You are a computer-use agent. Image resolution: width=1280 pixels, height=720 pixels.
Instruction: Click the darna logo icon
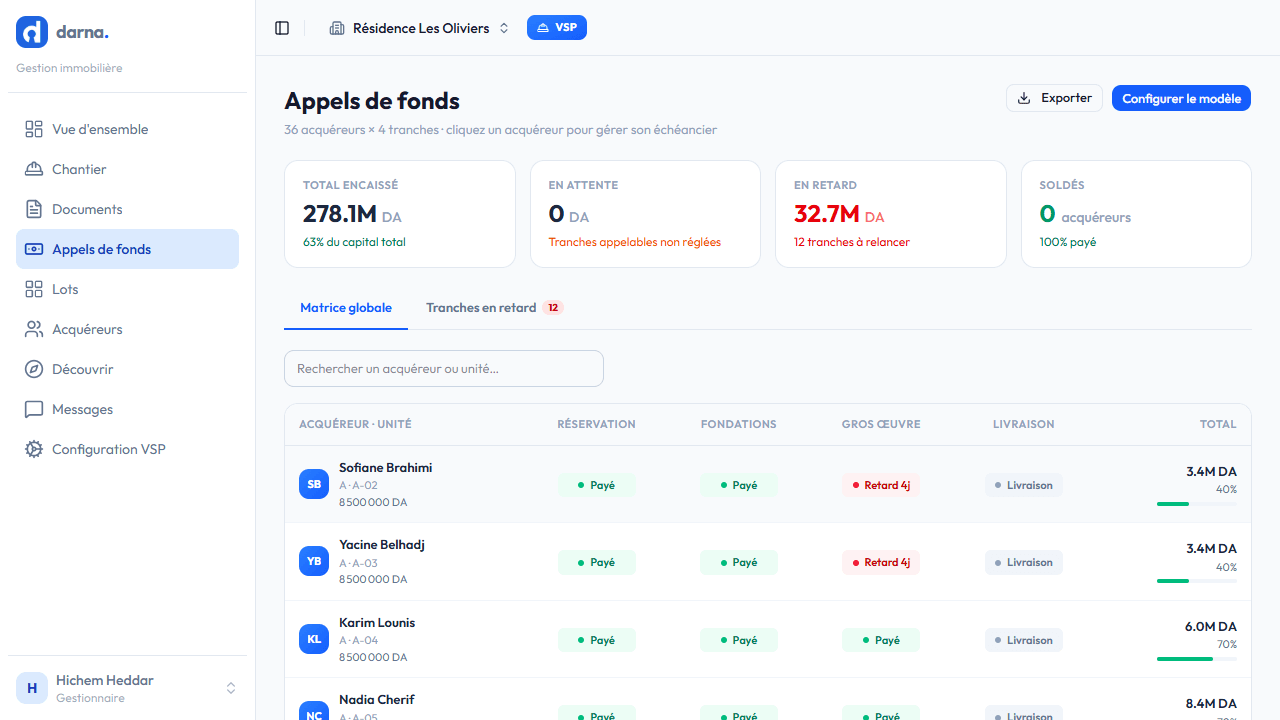click(x=32, y=32)
